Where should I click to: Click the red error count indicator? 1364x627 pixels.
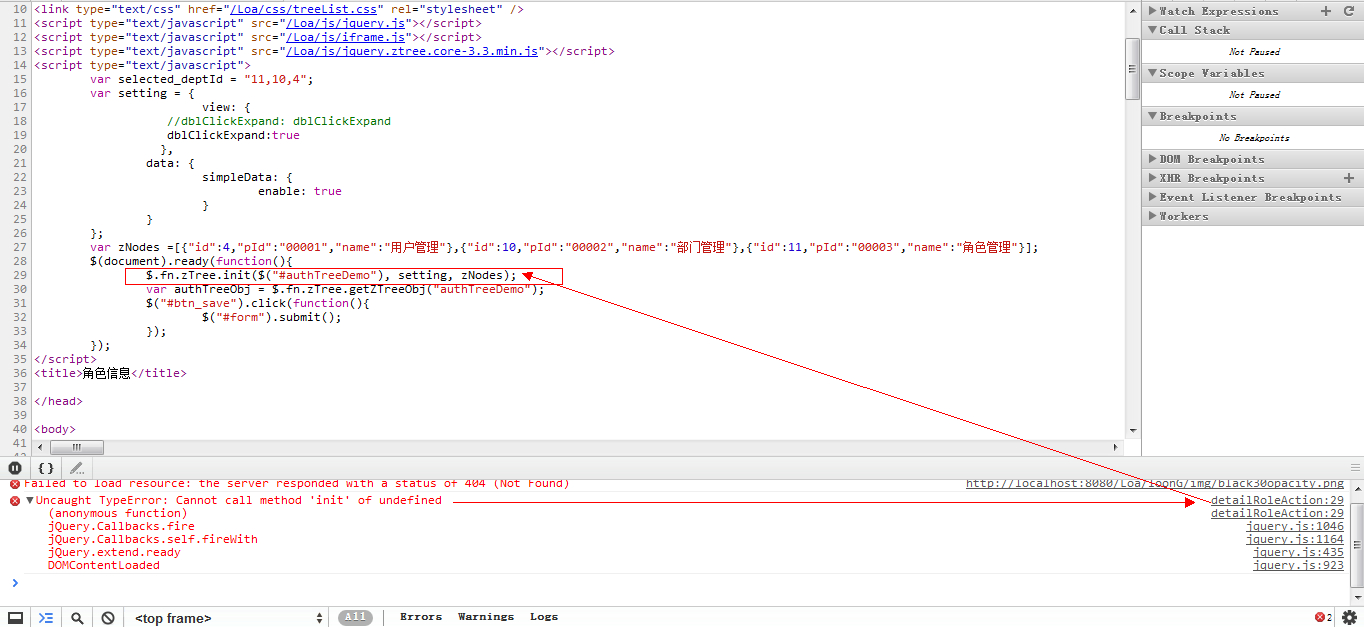(x=1322, y=618)
